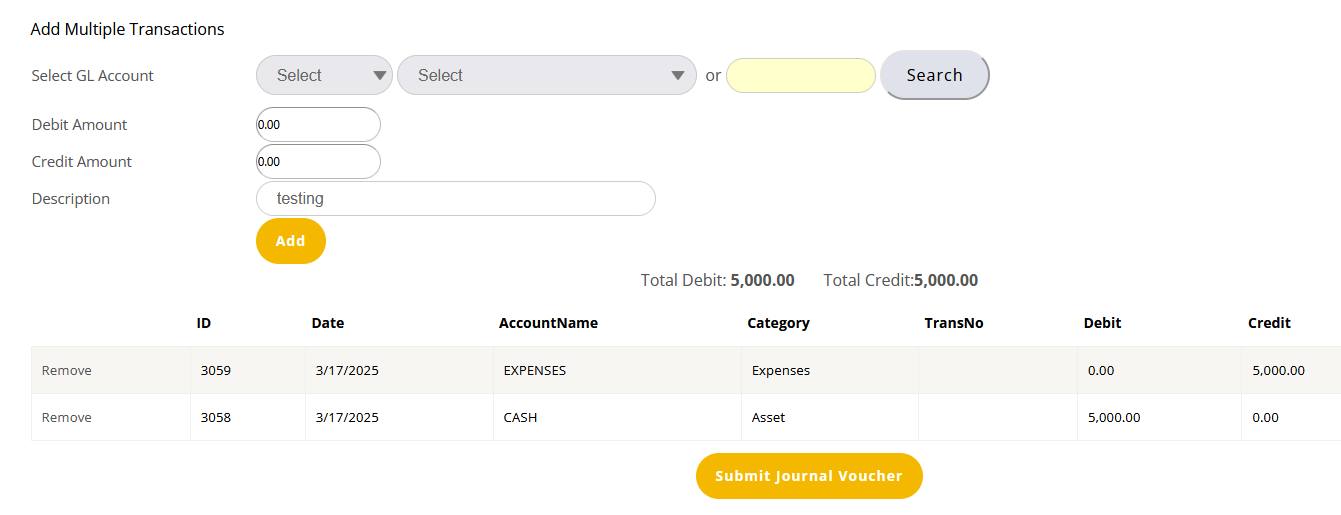Expand the wide second GL Account dropdown

(546, 75)
